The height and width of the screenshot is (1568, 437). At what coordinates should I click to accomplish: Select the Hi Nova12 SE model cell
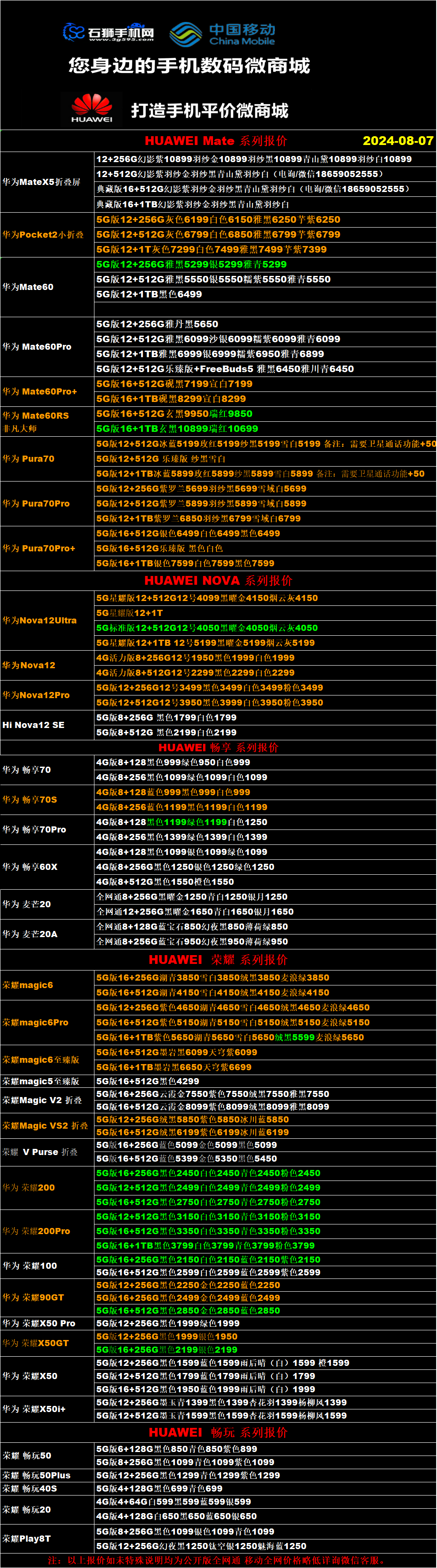point(47,725)
